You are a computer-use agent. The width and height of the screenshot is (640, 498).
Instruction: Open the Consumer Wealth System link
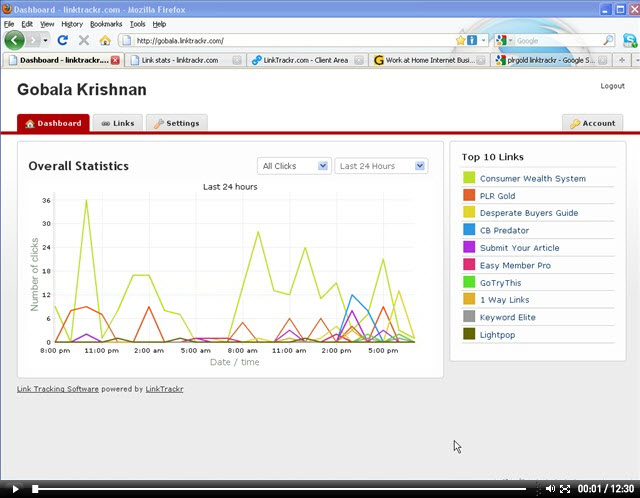[533, 178]
